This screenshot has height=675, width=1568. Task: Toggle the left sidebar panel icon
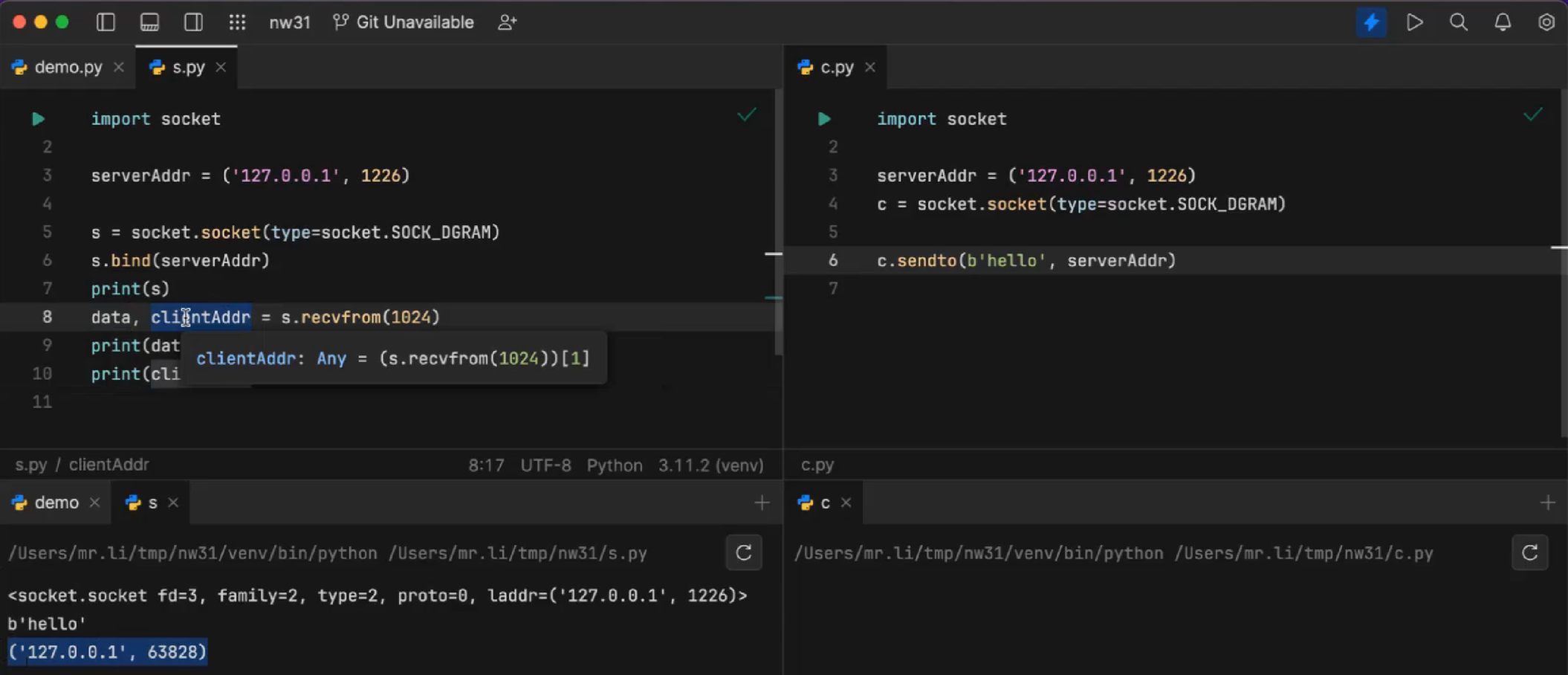pyautogui.click(x=106, y=22)
